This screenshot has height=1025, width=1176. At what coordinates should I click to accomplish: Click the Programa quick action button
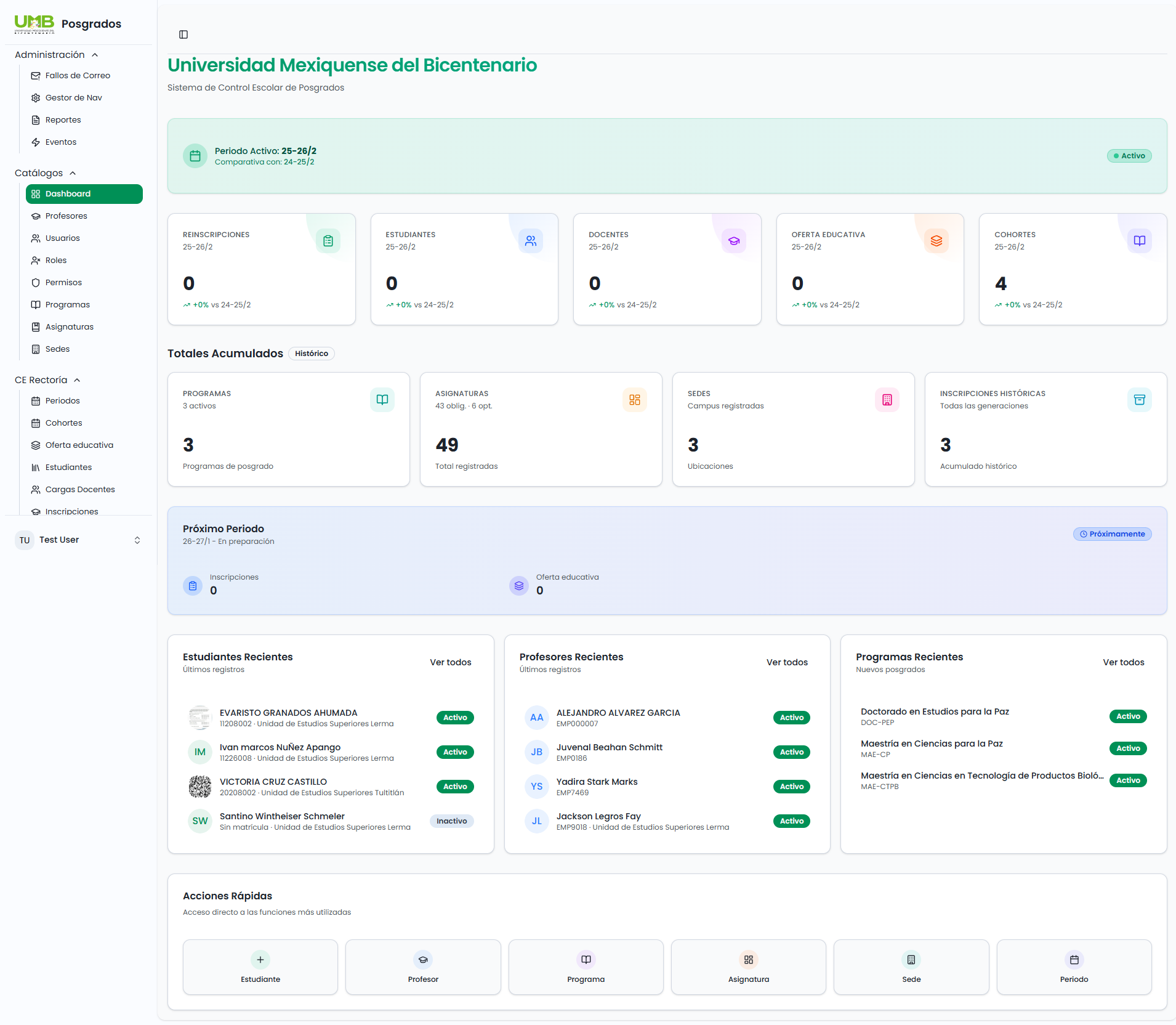click(586, 967)
